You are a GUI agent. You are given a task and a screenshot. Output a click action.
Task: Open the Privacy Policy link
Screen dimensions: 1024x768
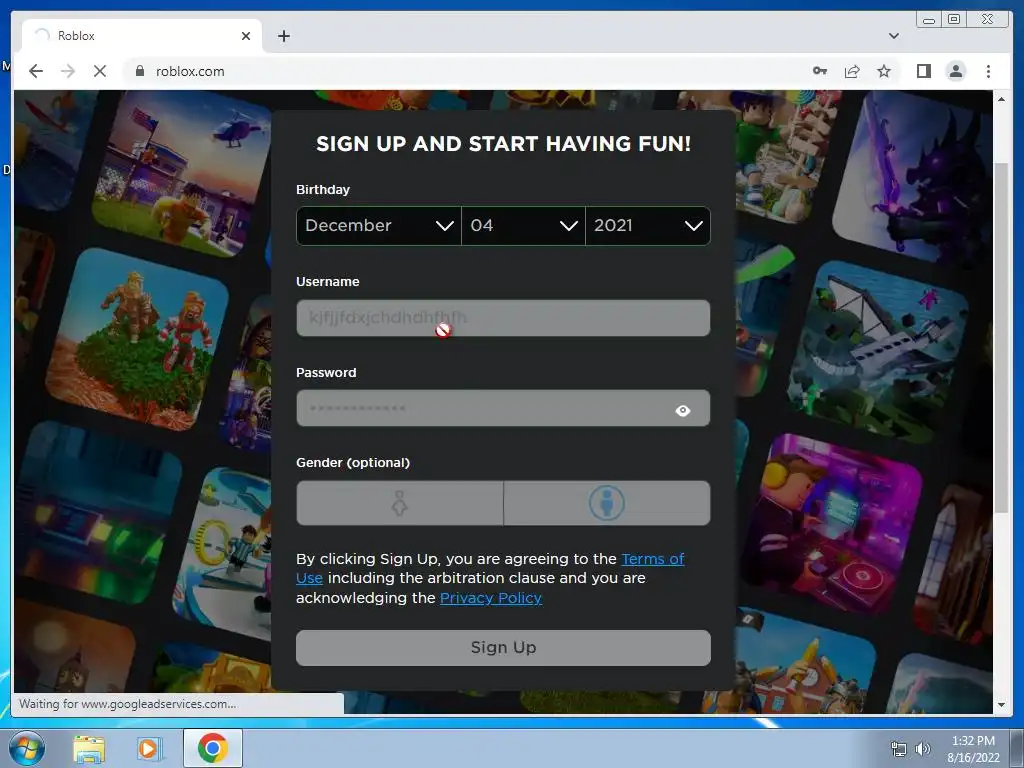coord(490,598)
